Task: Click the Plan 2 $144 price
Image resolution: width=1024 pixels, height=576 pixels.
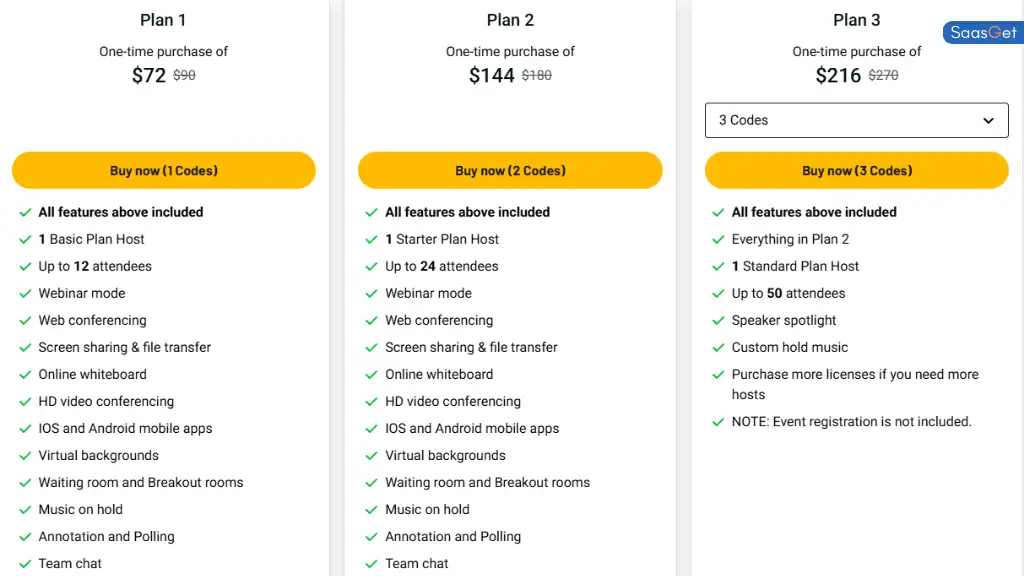Action: (x=492, y=75)
